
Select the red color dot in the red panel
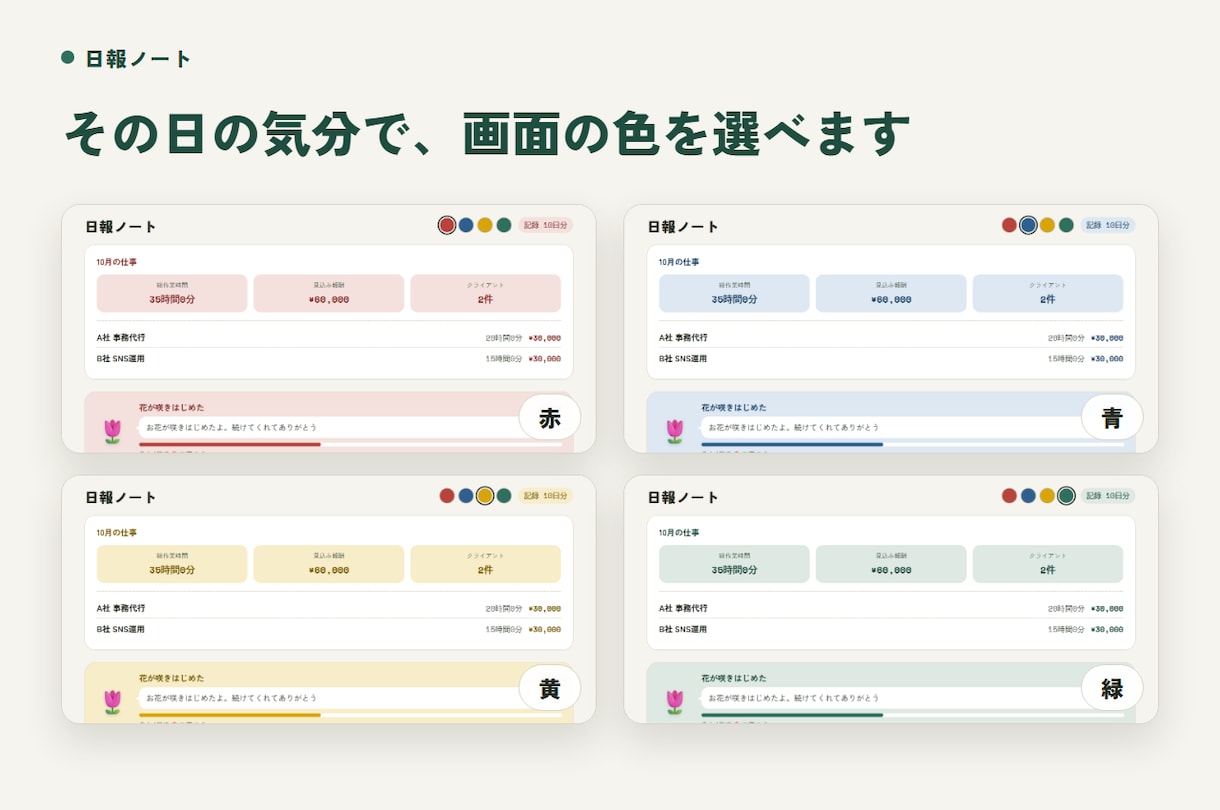pyautogui.click(x=447, y=225)
